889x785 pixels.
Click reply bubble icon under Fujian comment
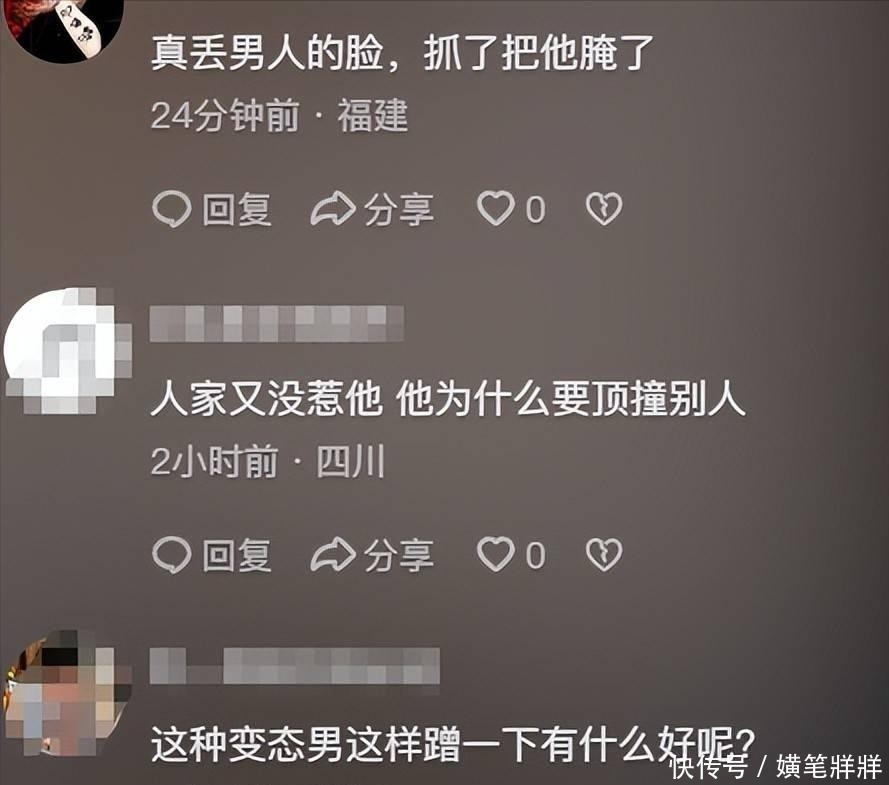click(x=171, y=209)
